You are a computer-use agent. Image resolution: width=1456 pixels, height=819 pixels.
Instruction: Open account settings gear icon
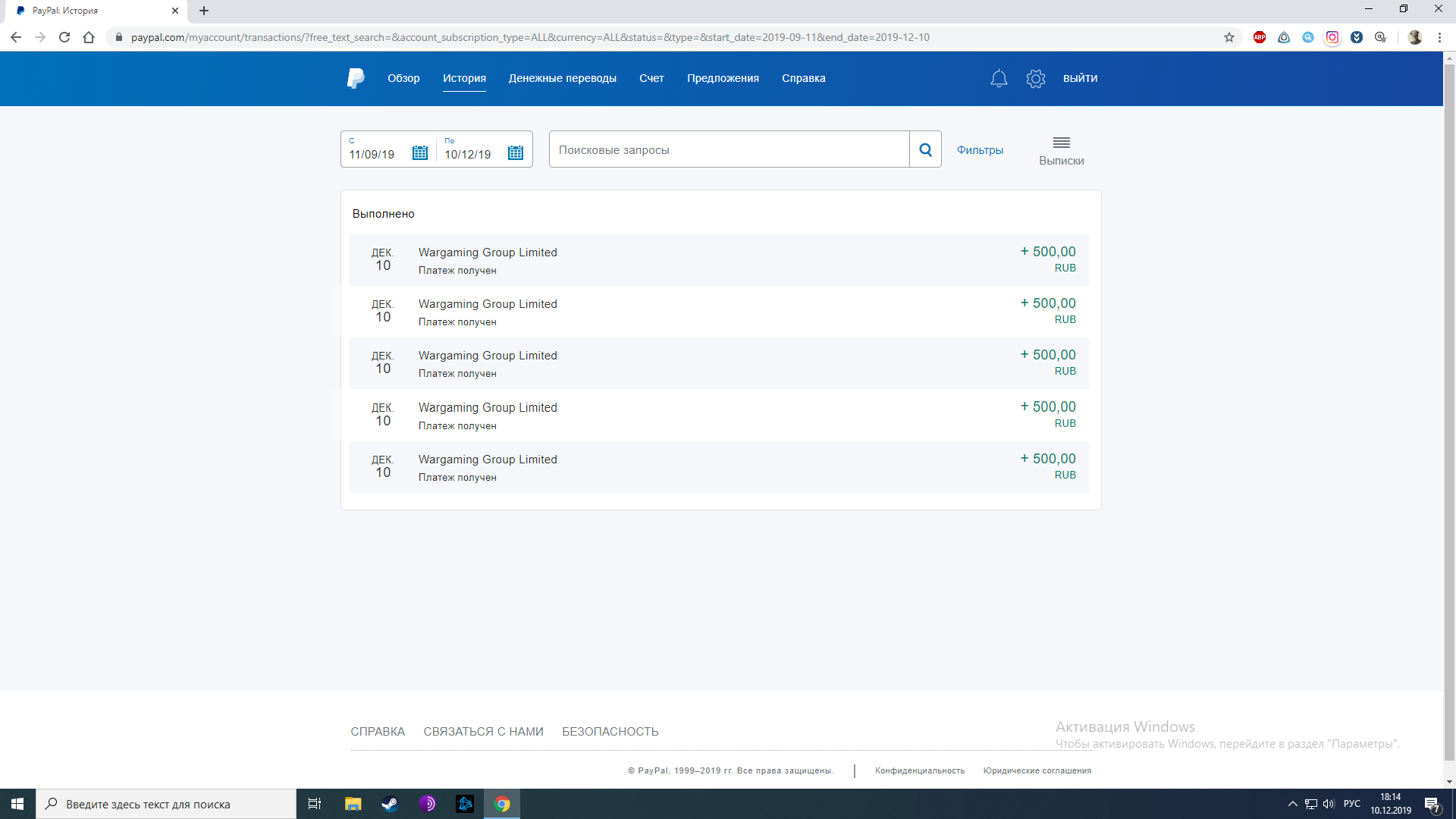point(1036,78)
